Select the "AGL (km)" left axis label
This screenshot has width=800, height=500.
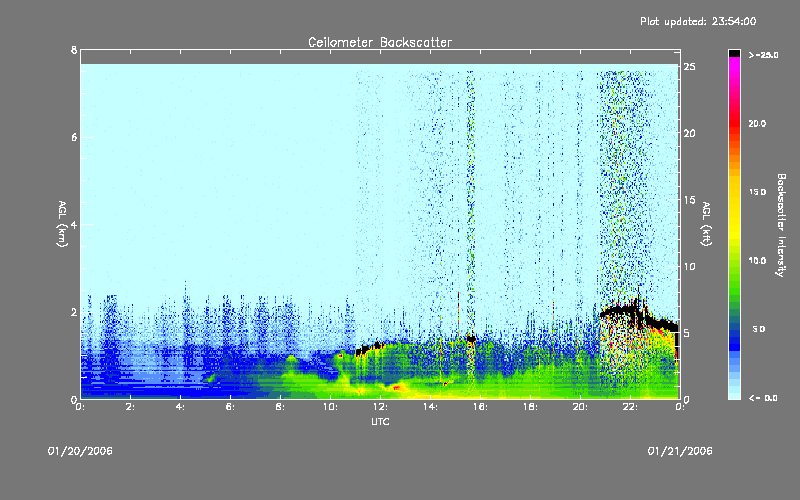[62, 224]
